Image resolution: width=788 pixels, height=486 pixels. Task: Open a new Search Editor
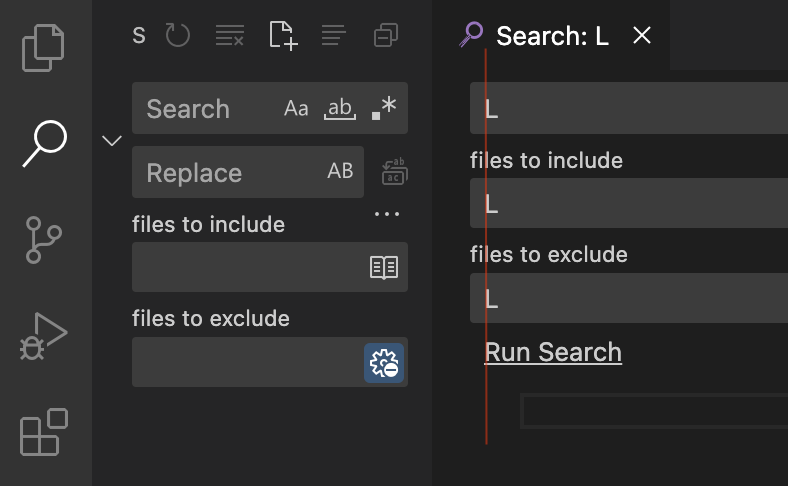click(x=283, y=35)
